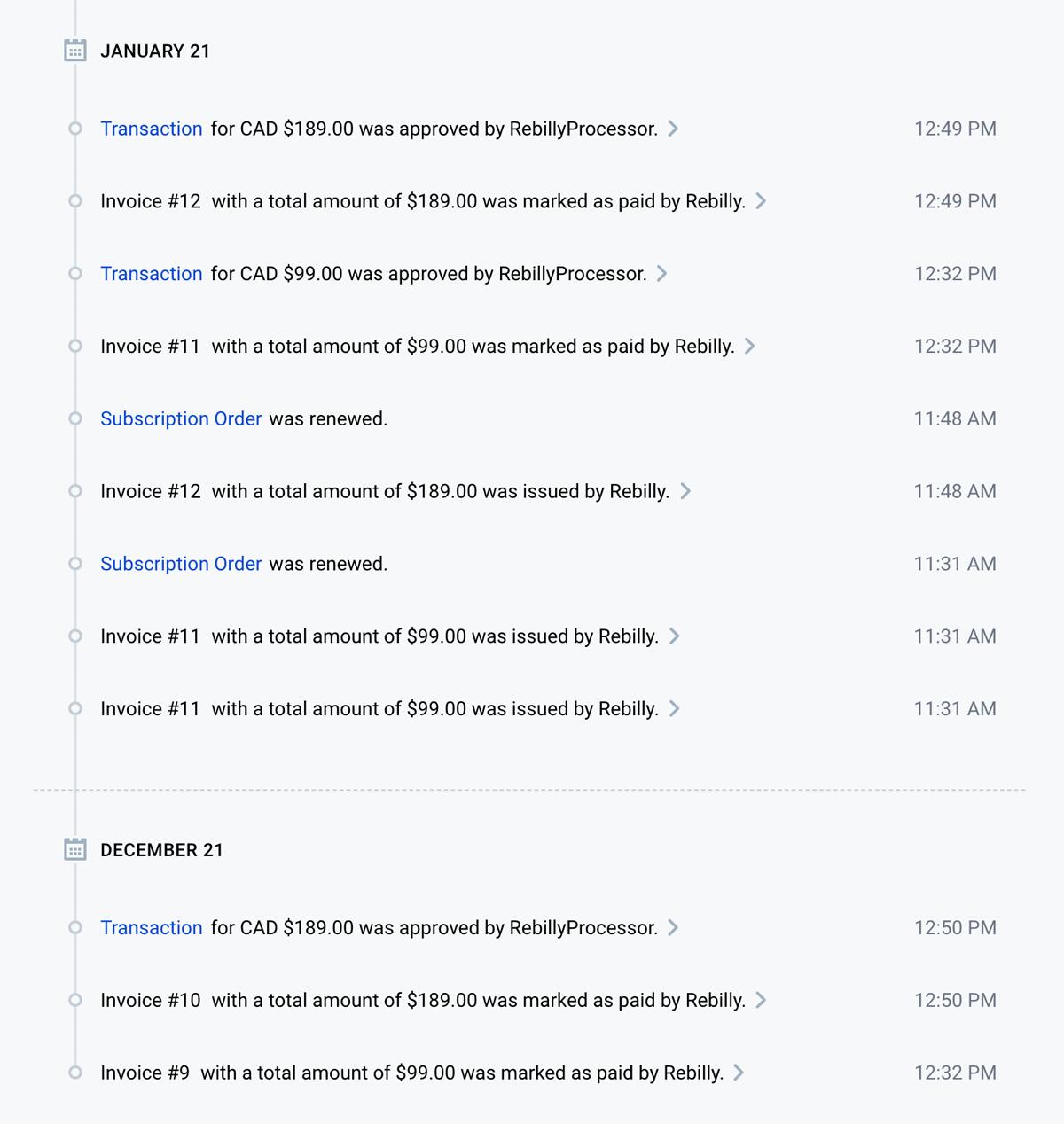1064x1124 pixels.
Task: Open the December 12:50 PM Transaction link
Action: (152, 927)
